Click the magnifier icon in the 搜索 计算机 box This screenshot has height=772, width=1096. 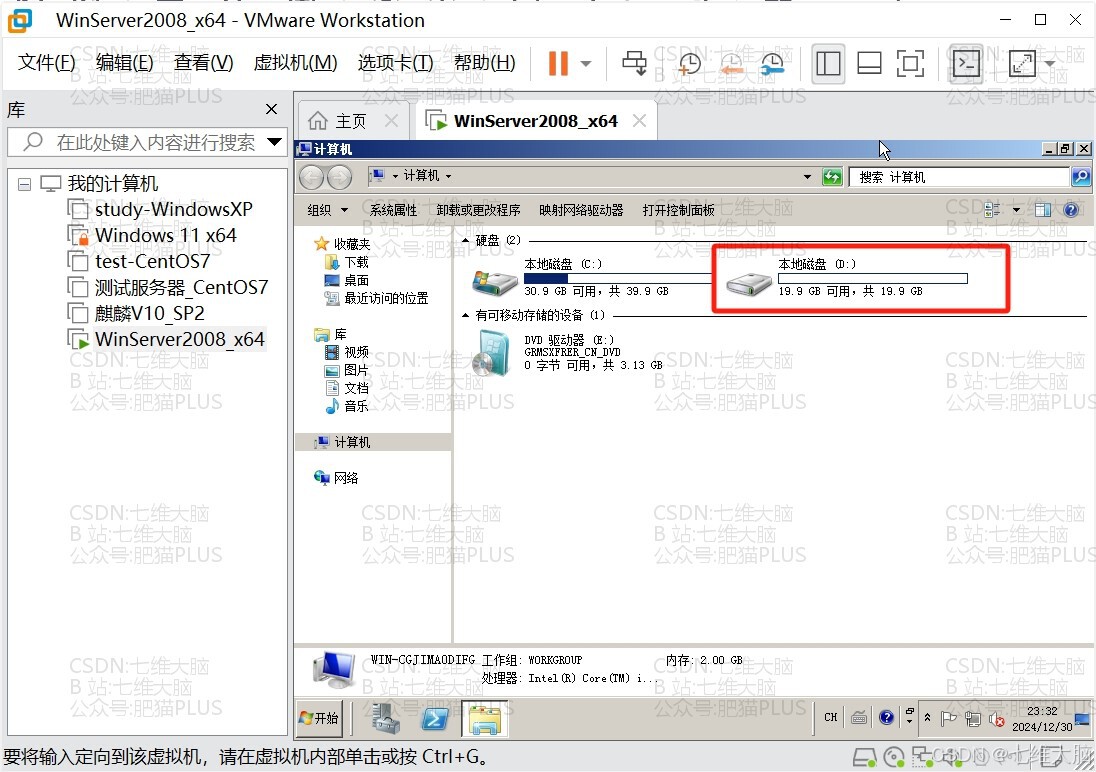[x=1081, y=177]
